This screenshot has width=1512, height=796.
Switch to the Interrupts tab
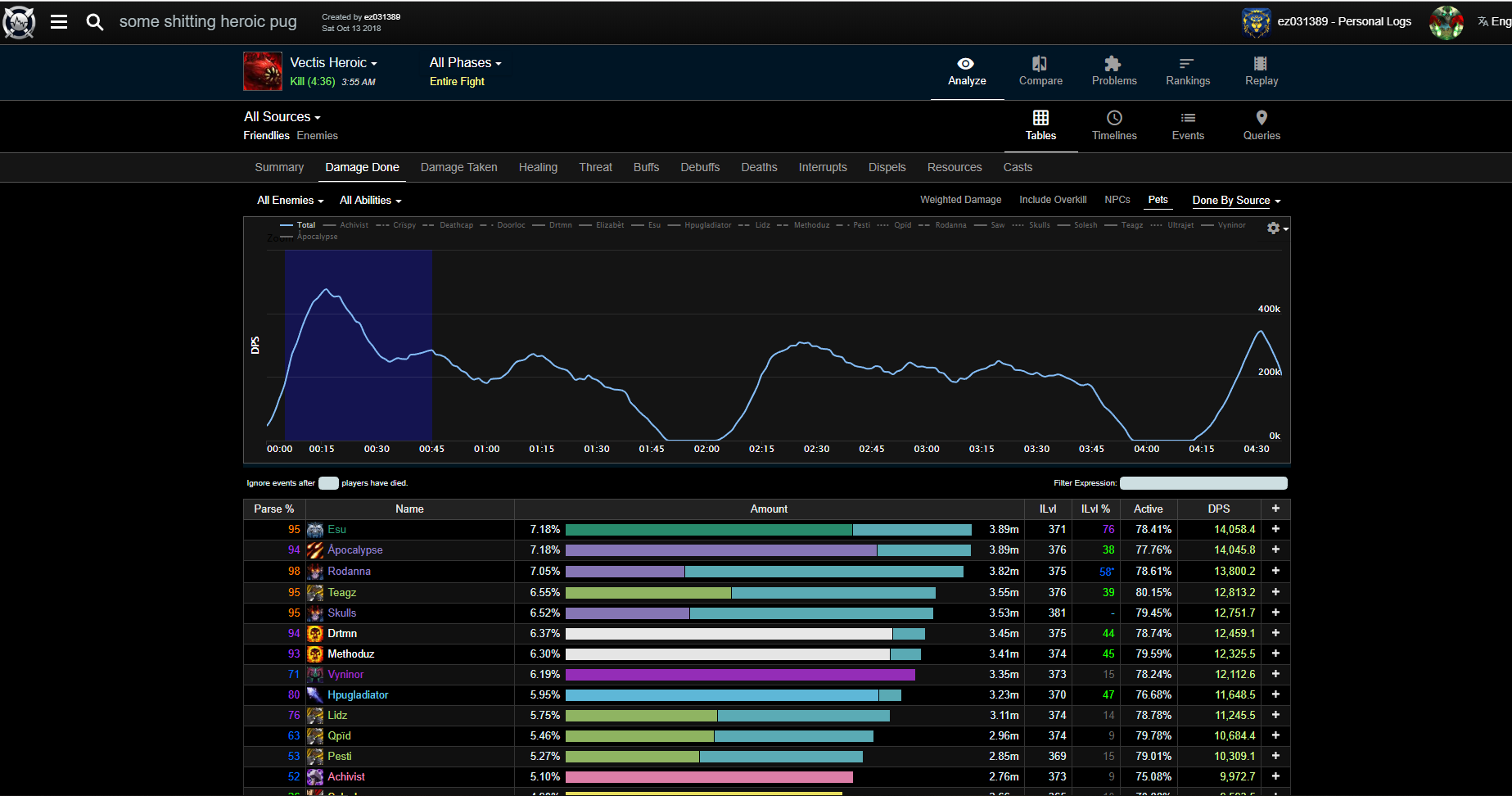point(823,167)
